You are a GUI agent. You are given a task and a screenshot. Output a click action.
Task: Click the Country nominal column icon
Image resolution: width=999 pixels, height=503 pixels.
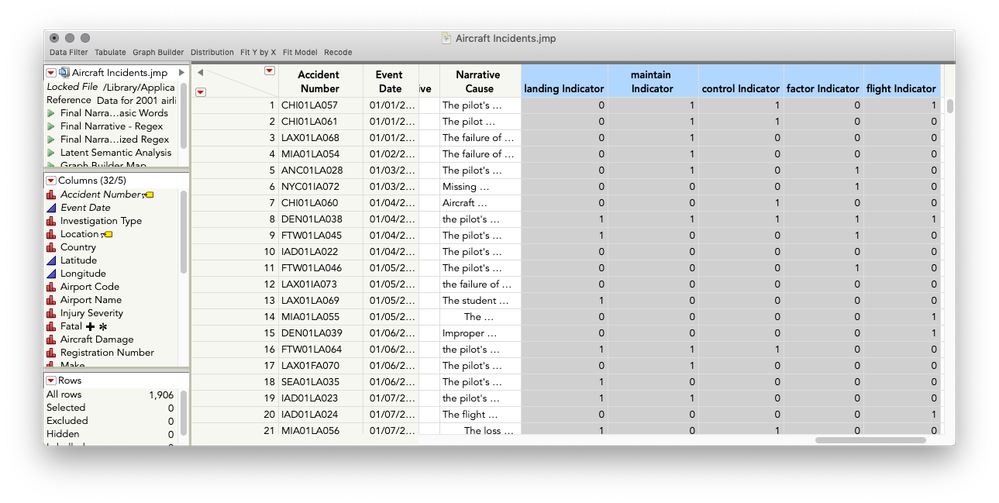click(x=52, y=247)
